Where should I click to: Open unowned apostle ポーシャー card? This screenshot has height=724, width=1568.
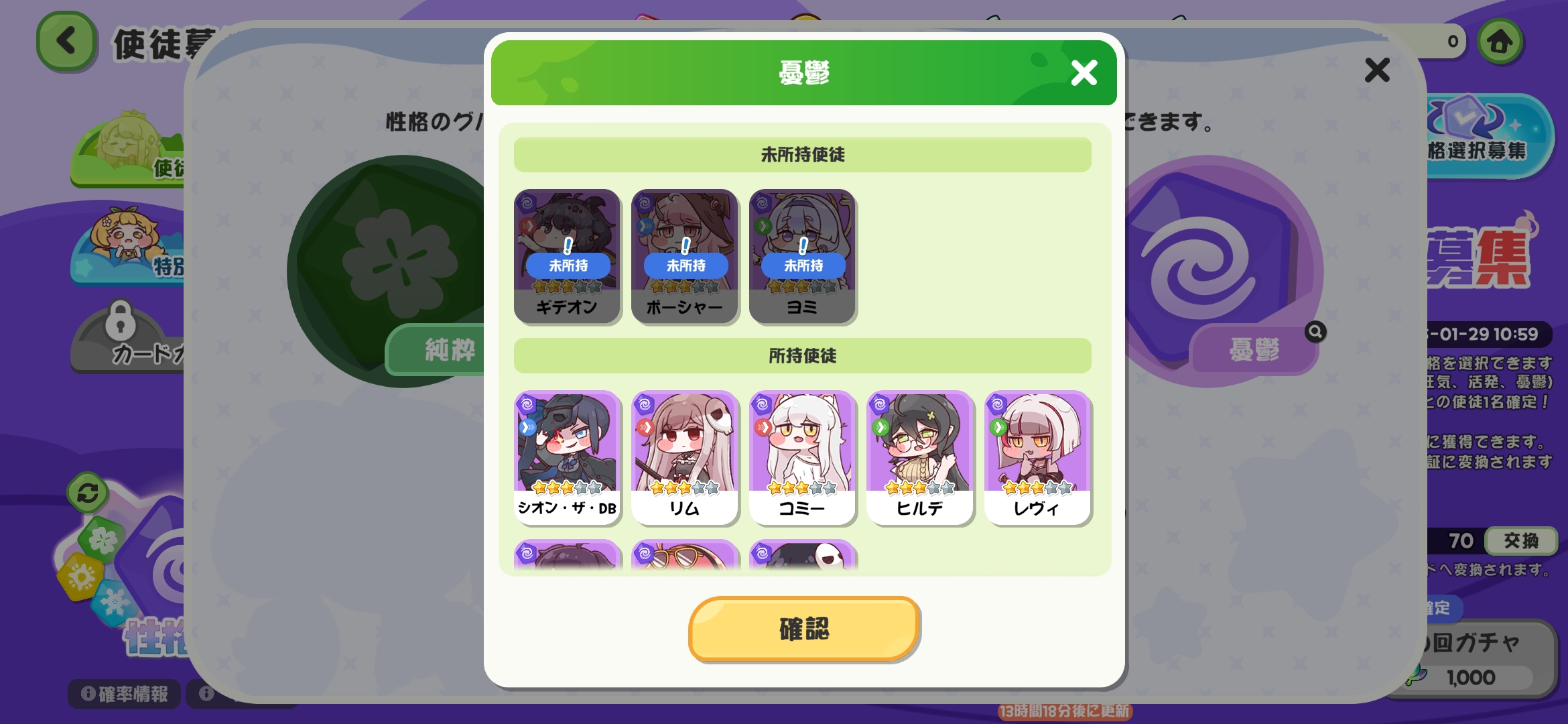coord(684,257)
